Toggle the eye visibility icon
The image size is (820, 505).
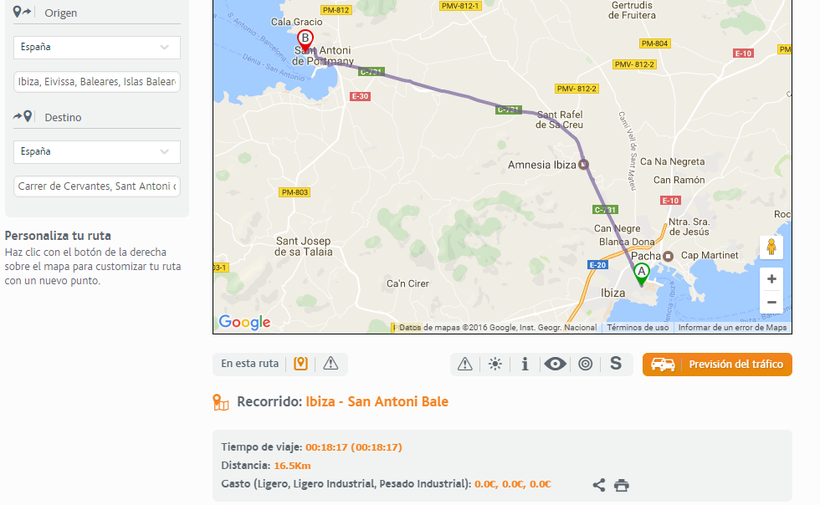click(x=555, y=364)
